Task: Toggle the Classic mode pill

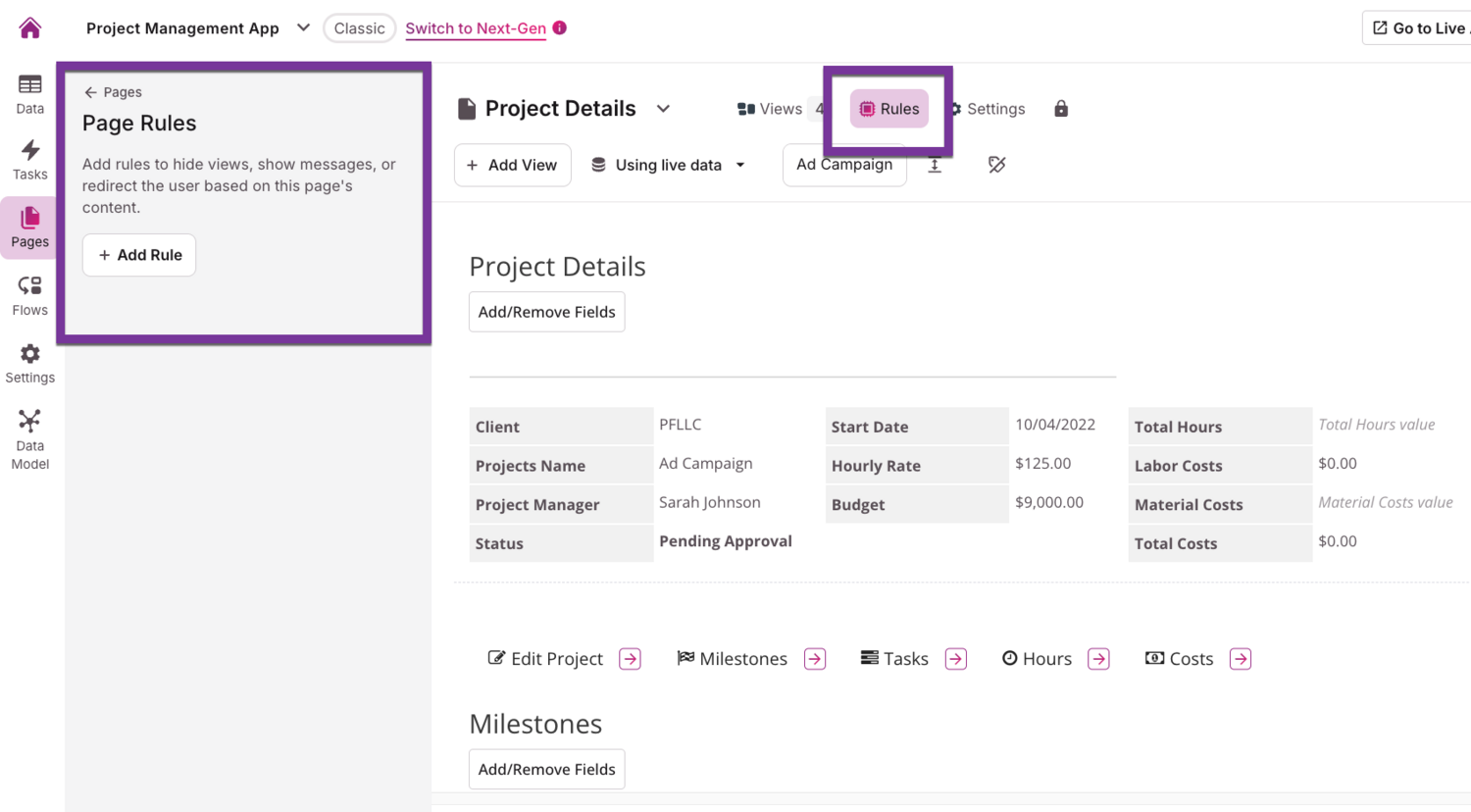Action: (359, 28)
